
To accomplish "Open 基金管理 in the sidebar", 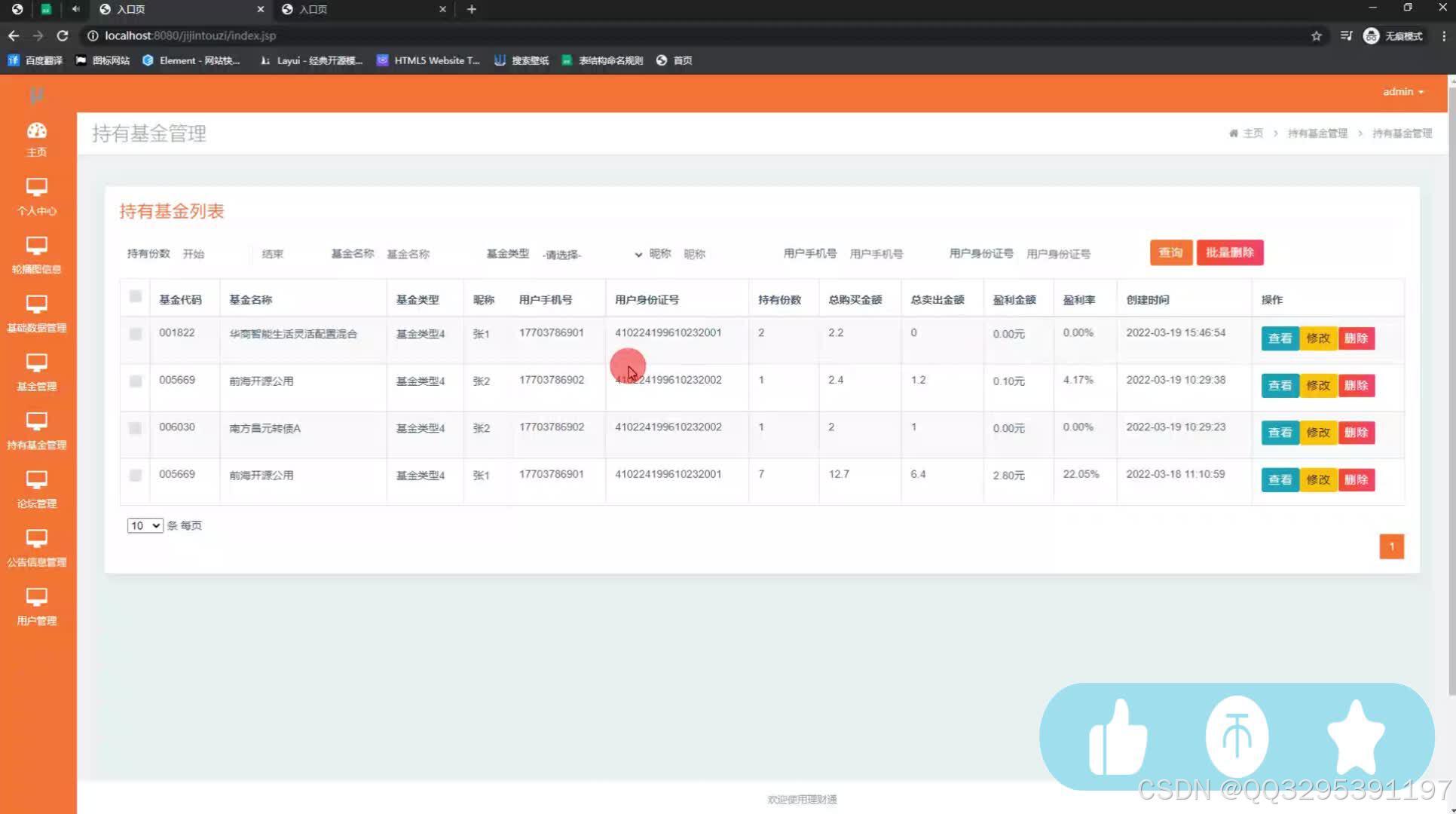I will coord(37,373).
